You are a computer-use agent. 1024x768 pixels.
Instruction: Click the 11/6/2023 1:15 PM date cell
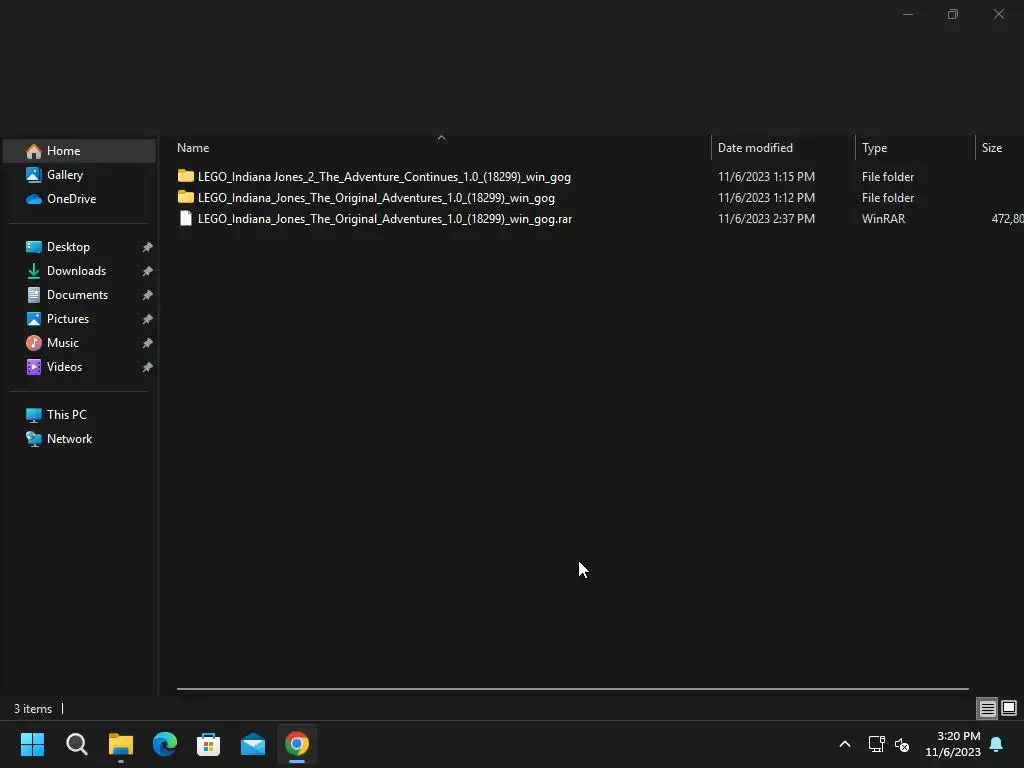766,177
